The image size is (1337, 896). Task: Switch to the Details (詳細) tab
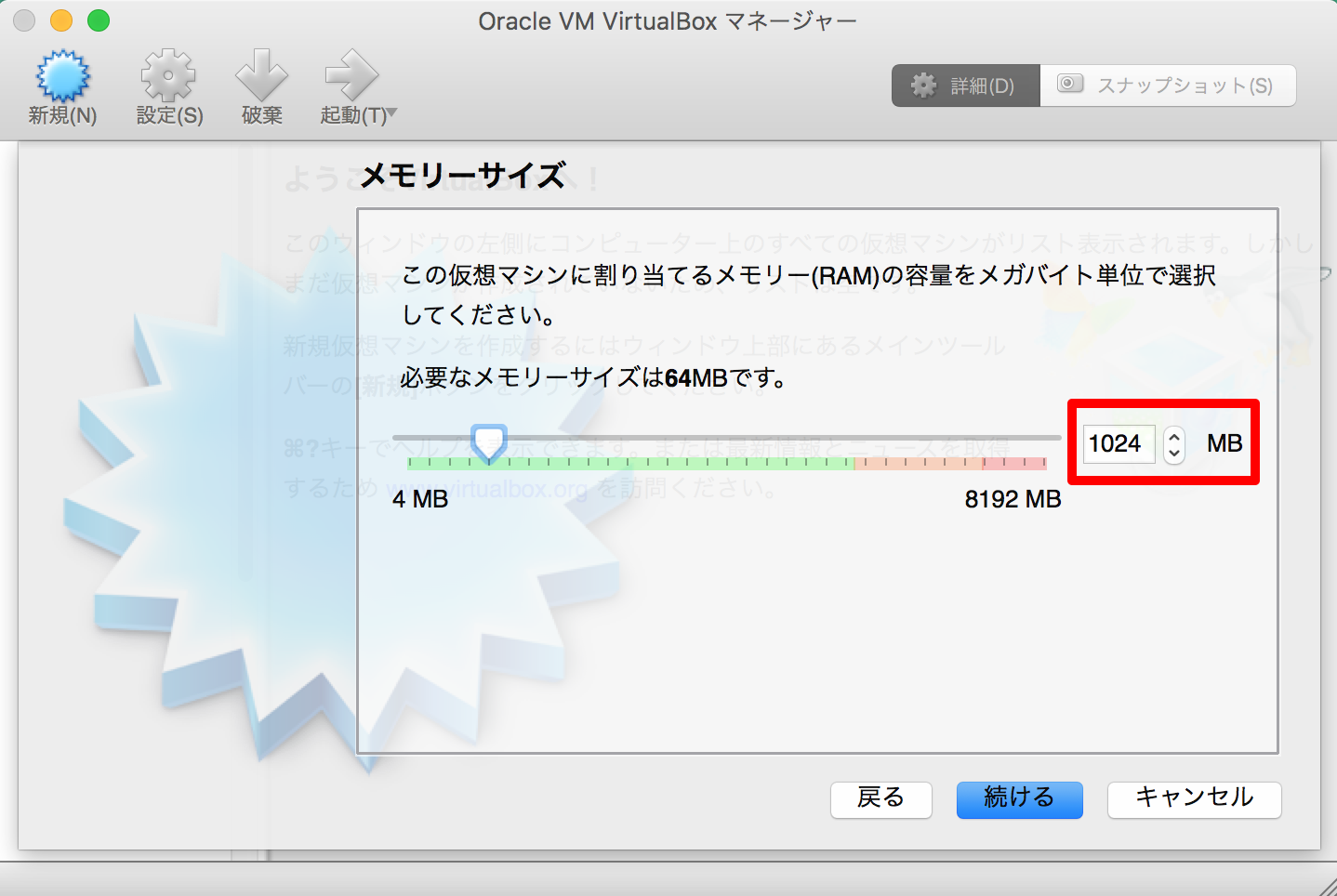point(966,86)
